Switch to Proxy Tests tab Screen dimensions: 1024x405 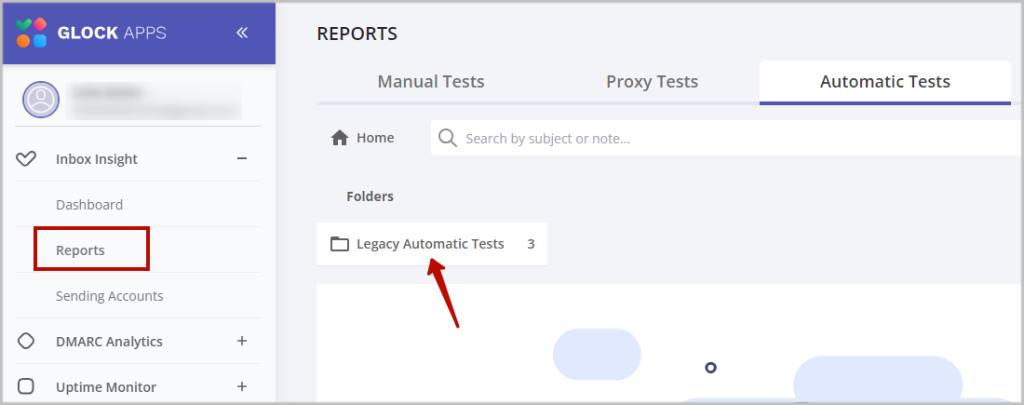[652, 82]
